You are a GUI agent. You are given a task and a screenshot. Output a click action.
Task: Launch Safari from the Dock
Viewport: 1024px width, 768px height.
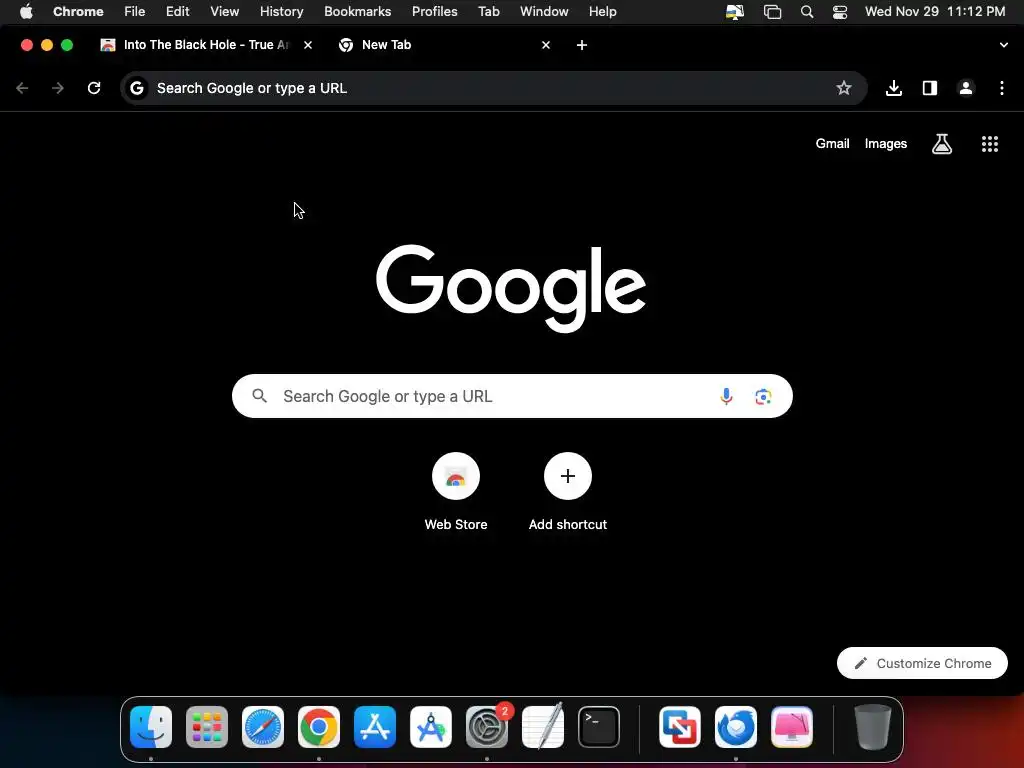263,727
